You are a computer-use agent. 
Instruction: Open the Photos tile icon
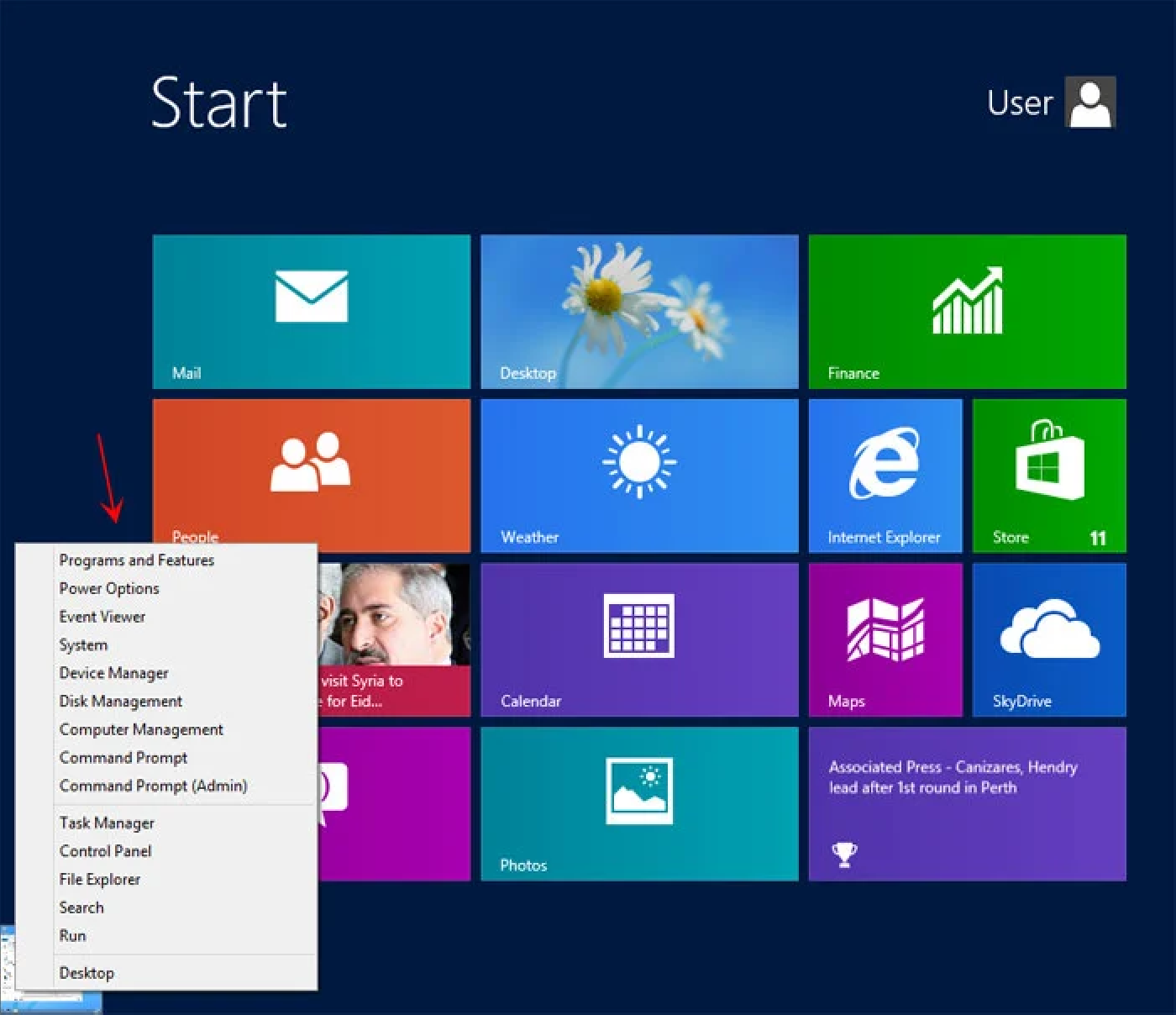point(639,791)
